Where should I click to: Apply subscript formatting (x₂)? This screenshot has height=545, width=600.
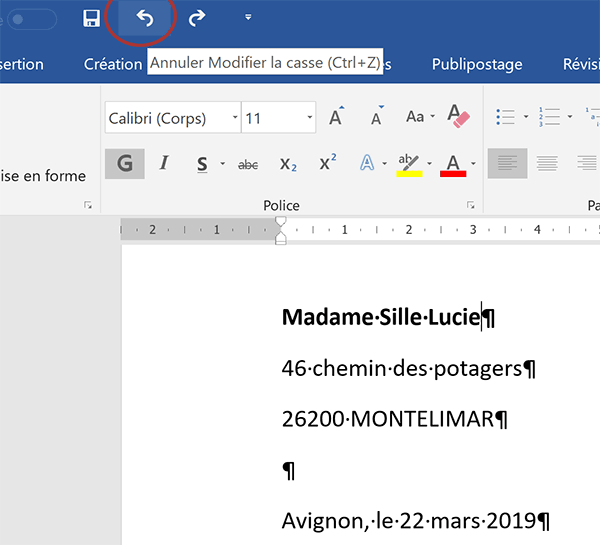pyautogui.click(x=288, y=164)
